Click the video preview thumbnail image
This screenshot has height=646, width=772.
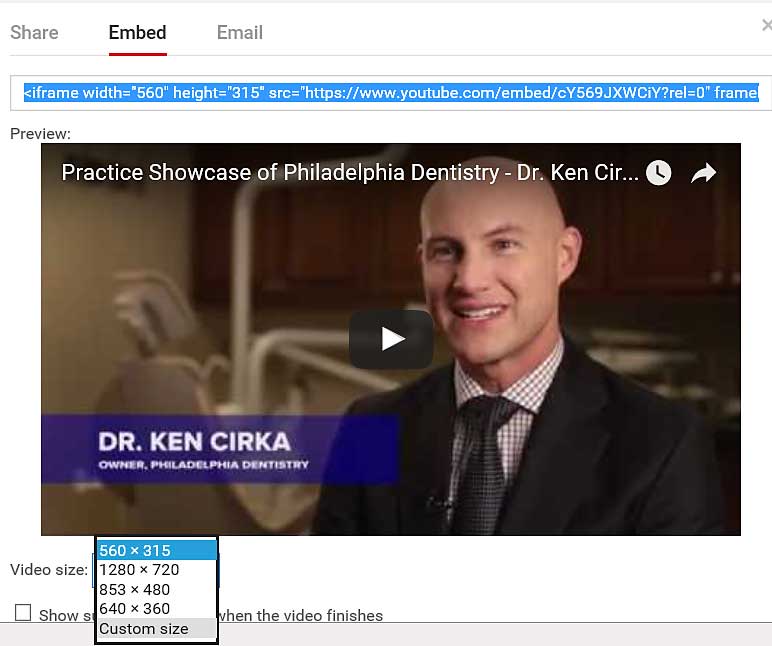(391, 339)
